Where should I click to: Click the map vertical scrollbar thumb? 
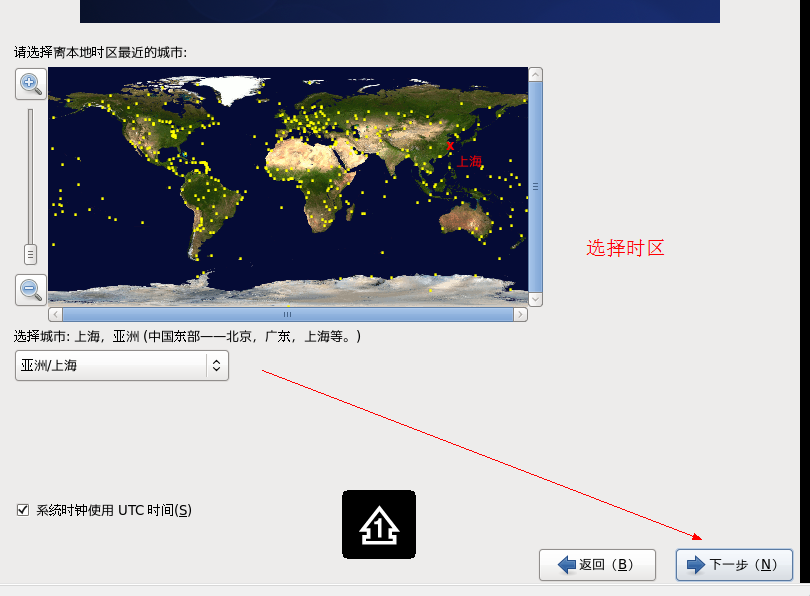point(536,186)
